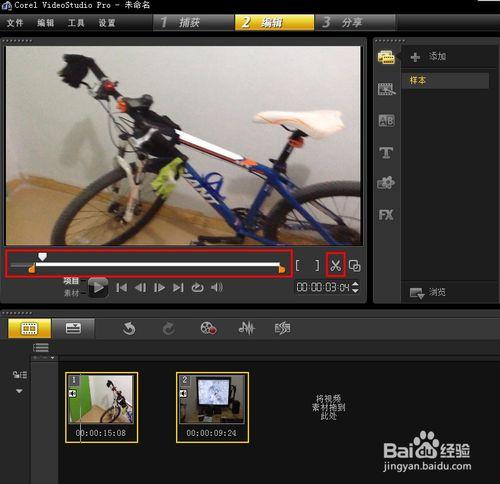This screenshot has width=500, height=484.
Task: Click the white scrubber handle on trim bar
Action: pos(42,256)
